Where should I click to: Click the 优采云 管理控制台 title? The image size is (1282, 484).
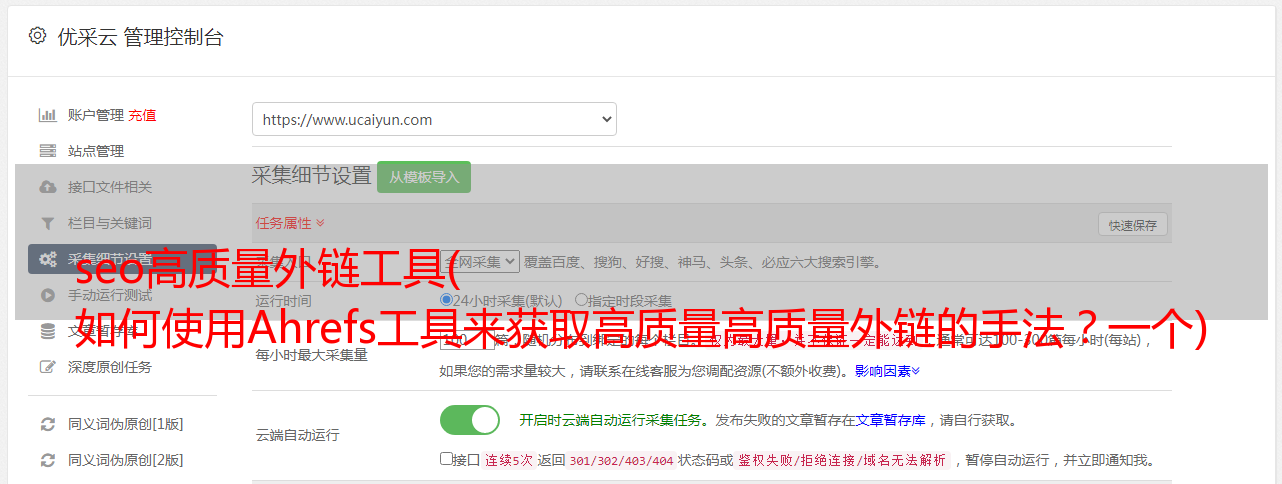(x=140, y=37)
